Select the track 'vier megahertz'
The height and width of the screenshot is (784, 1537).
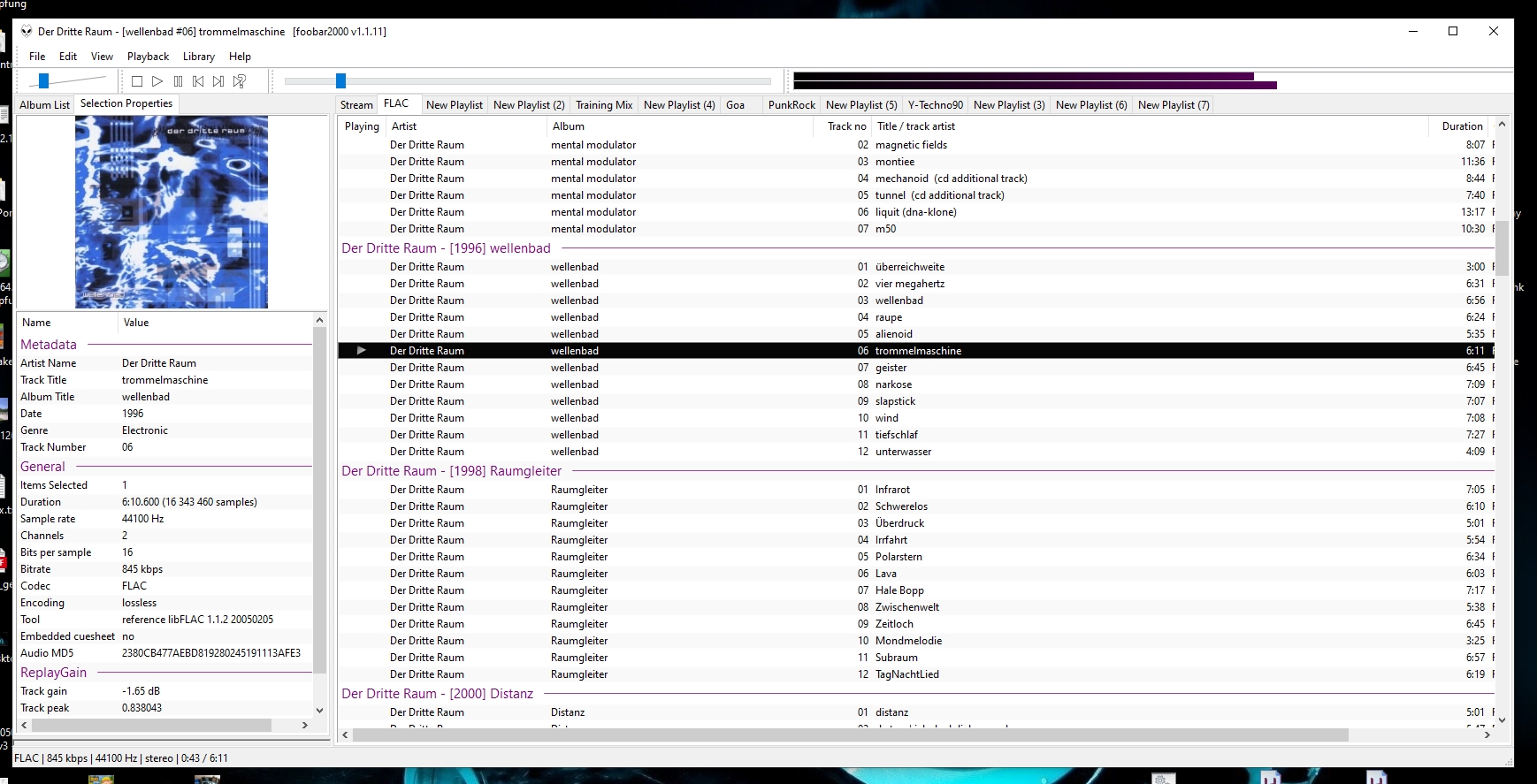pyautogui.click(x=915, y=284)
